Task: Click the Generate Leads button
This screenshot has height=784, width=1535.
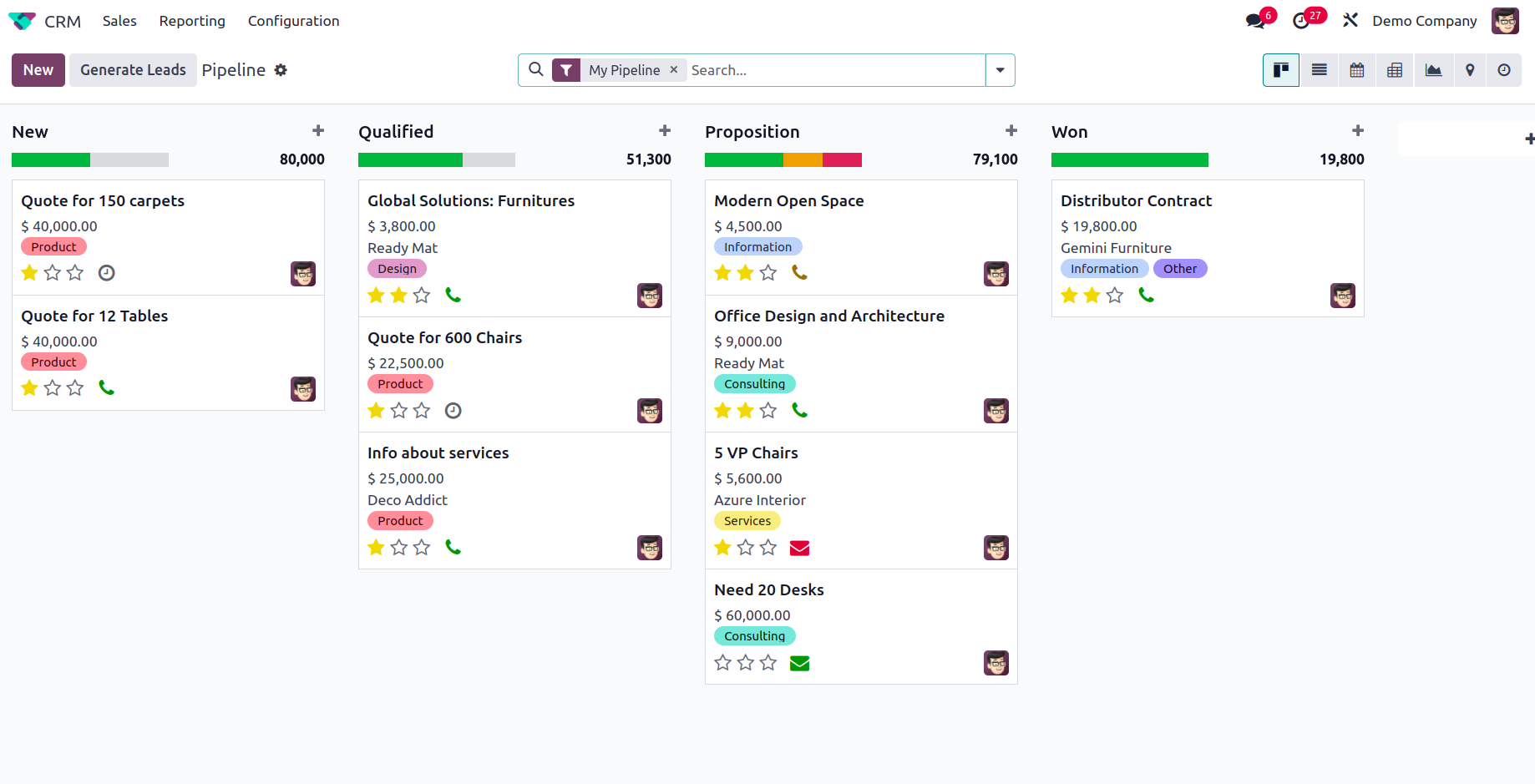Action: 133,70
